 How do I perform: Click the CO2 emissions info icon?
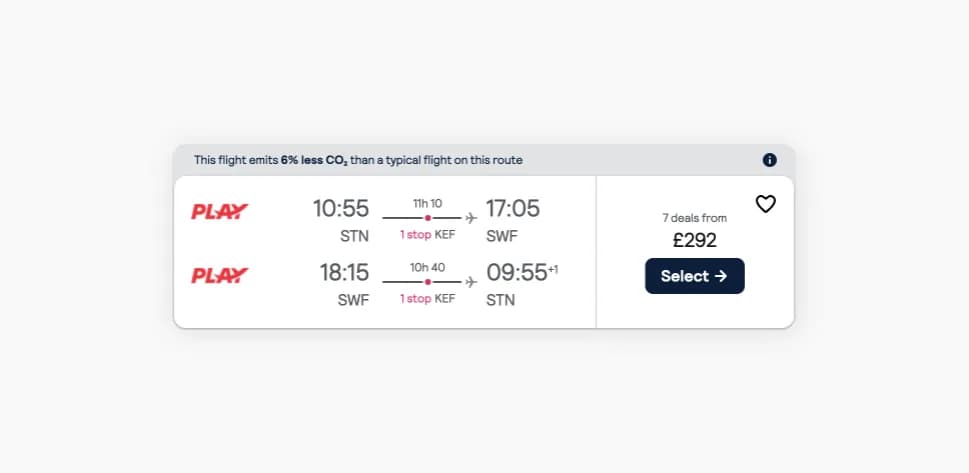(769, 160)
